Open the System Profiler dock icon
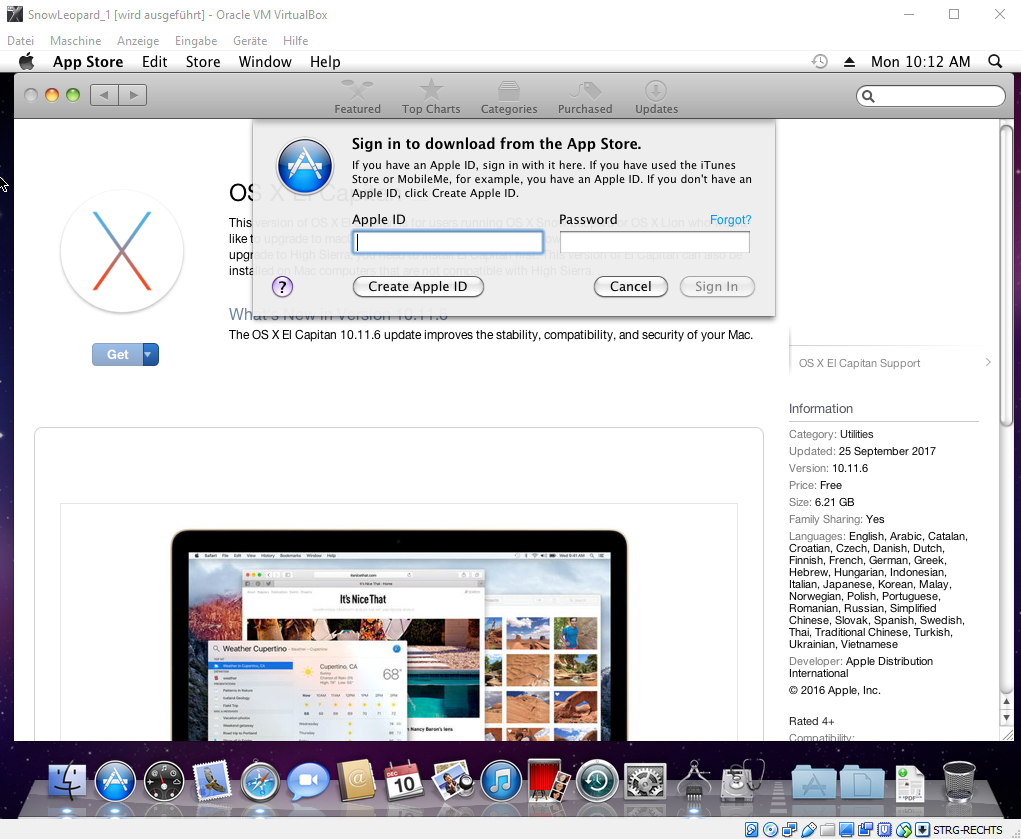 click(x=694, y=780)
